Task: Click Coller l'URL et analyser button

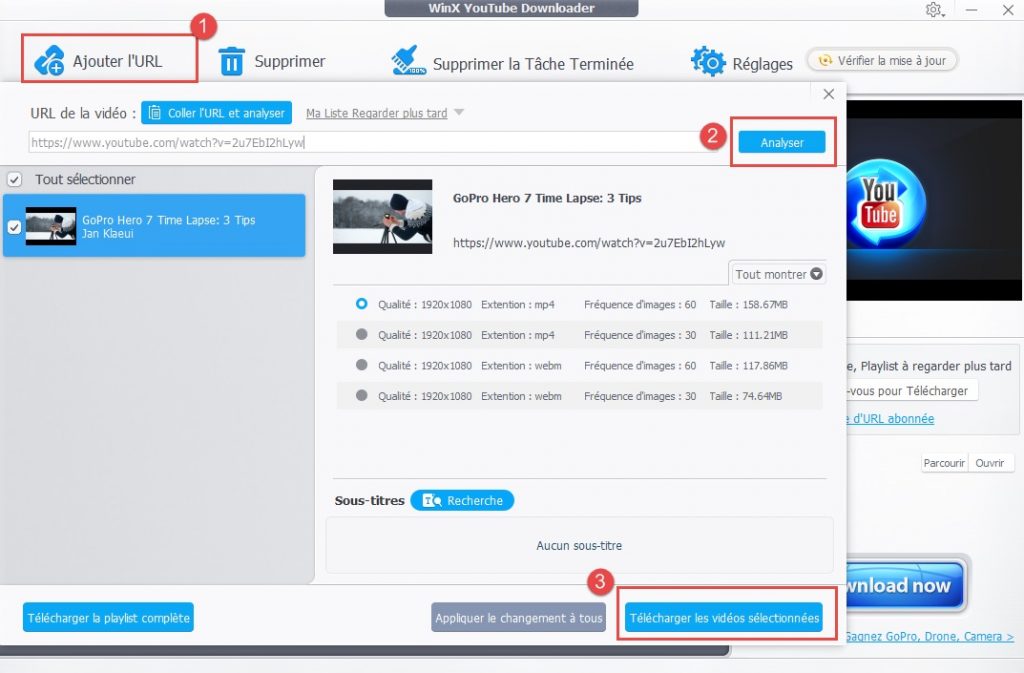Action: [216, 113]
